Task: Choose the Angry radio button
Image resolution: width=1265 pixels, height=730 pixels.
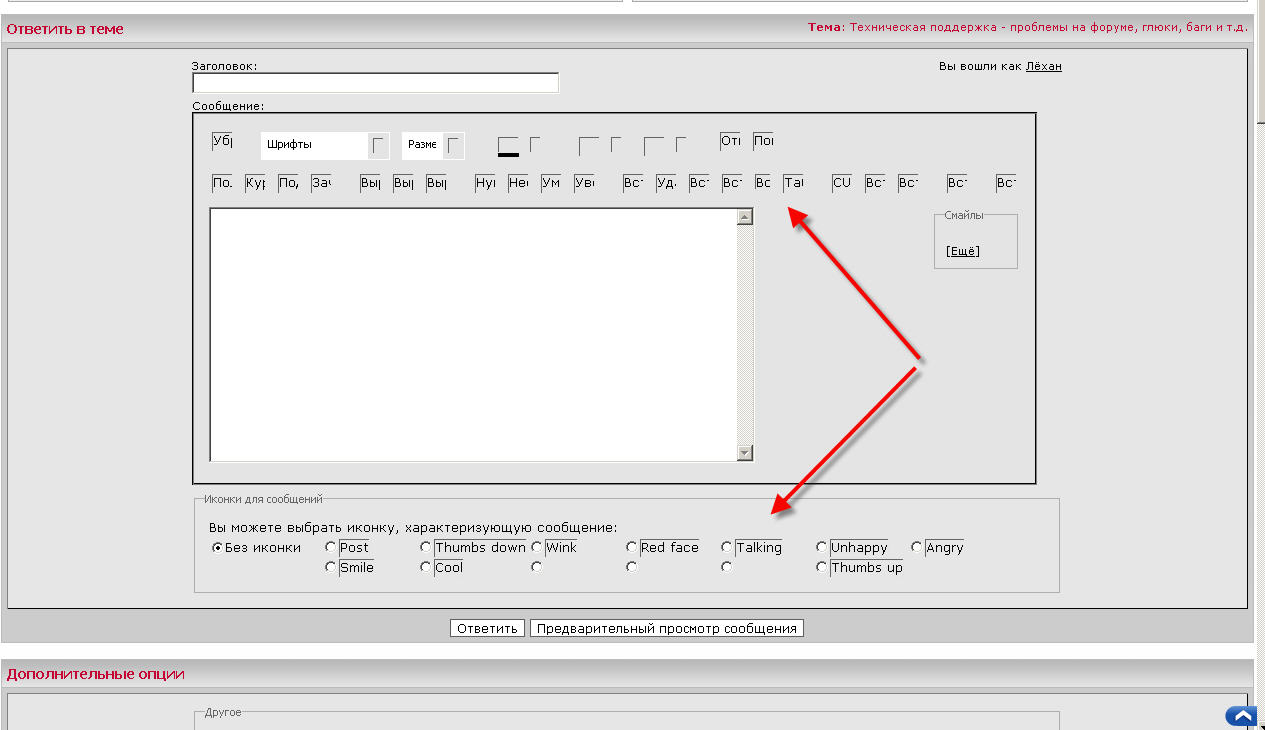Action: coord(917,547)
